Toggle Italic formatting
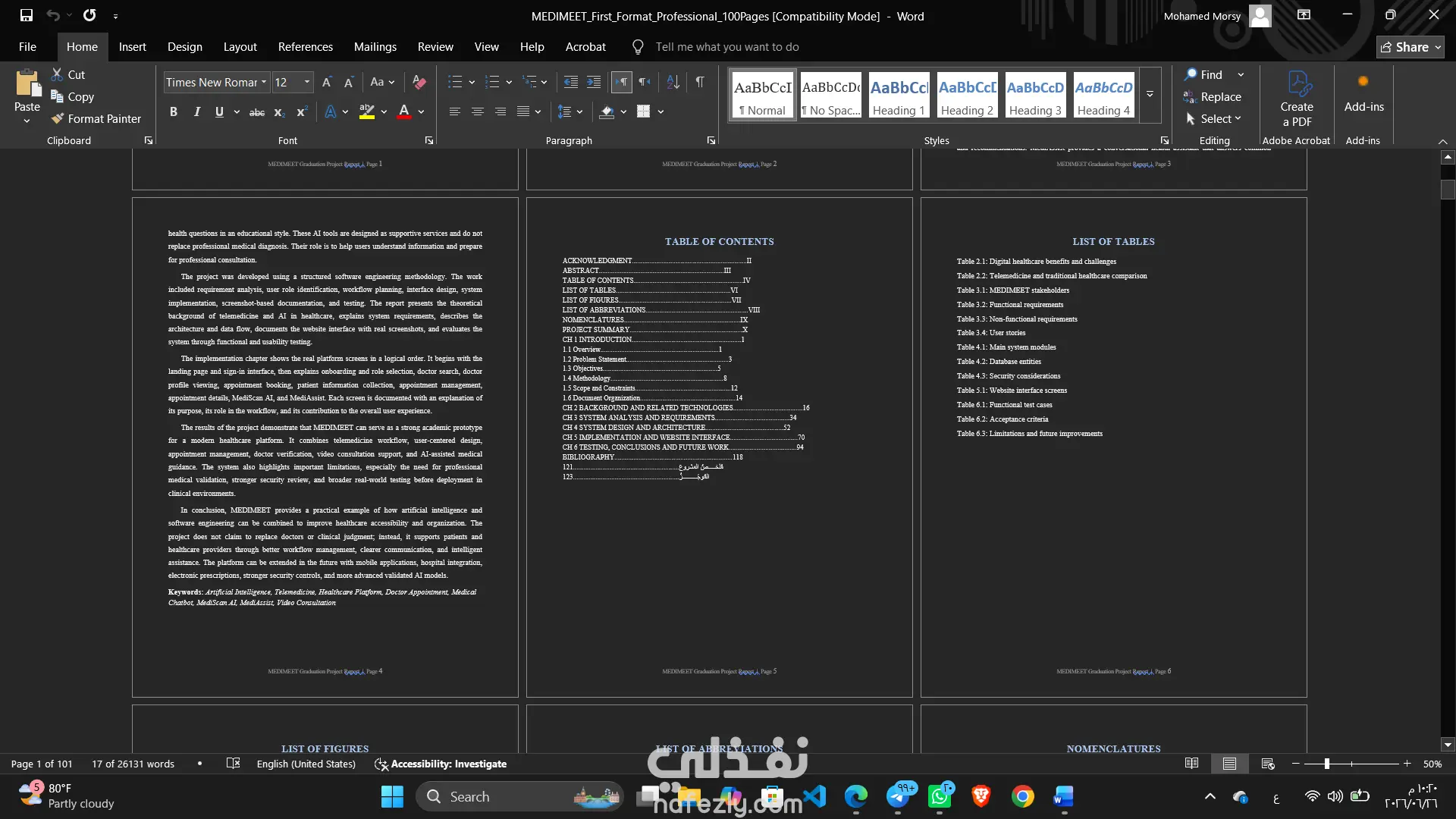The height and width of the screenshot is (819, 1456). tap(197, 111)
